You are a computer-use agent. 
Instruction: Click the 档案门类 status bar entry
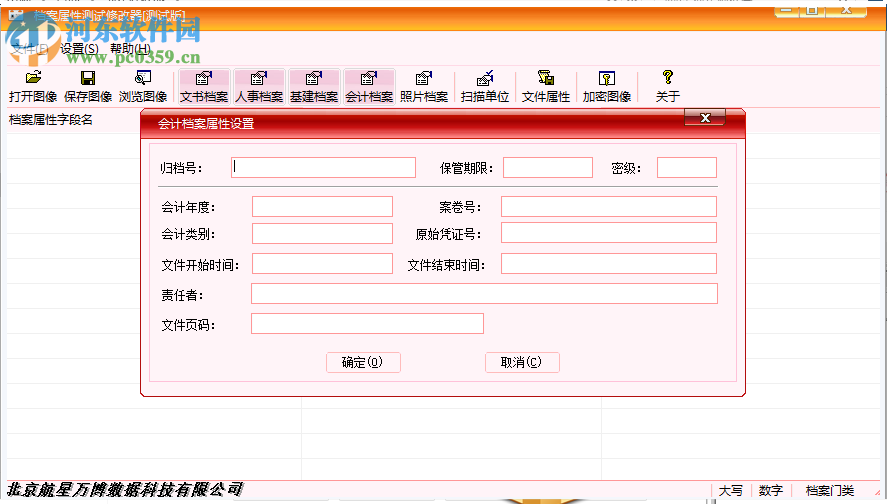(829, 490)
